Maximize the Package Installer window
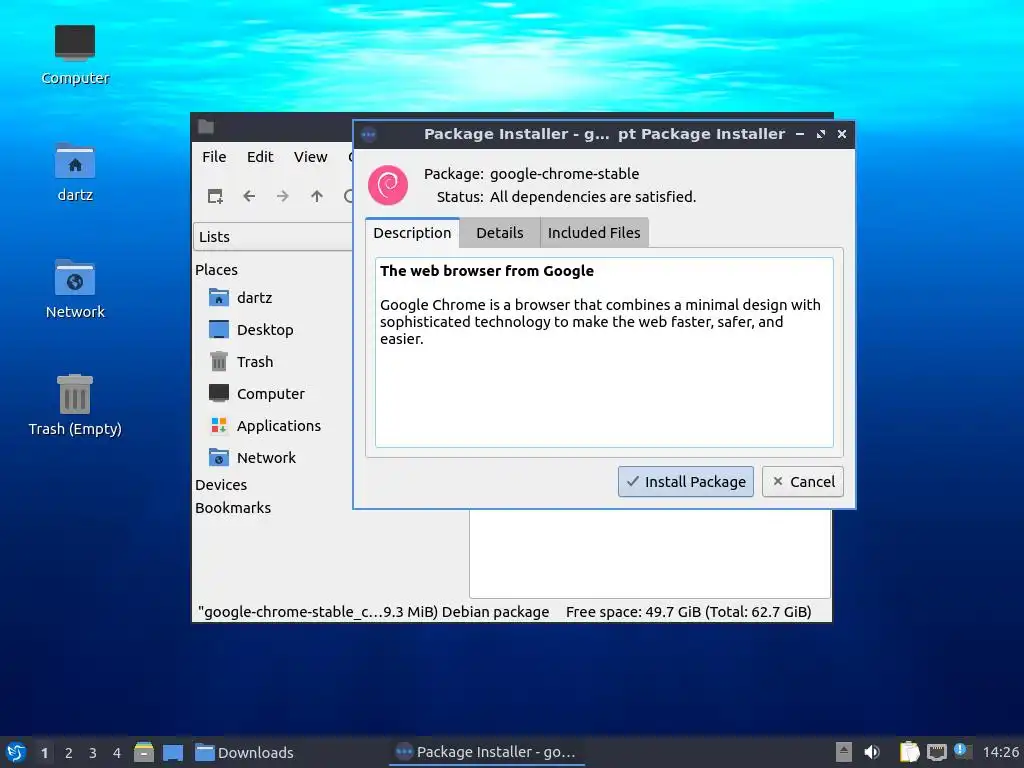Screen dimensions: 1024x768 pyautogui.click(x=821, y=134)
